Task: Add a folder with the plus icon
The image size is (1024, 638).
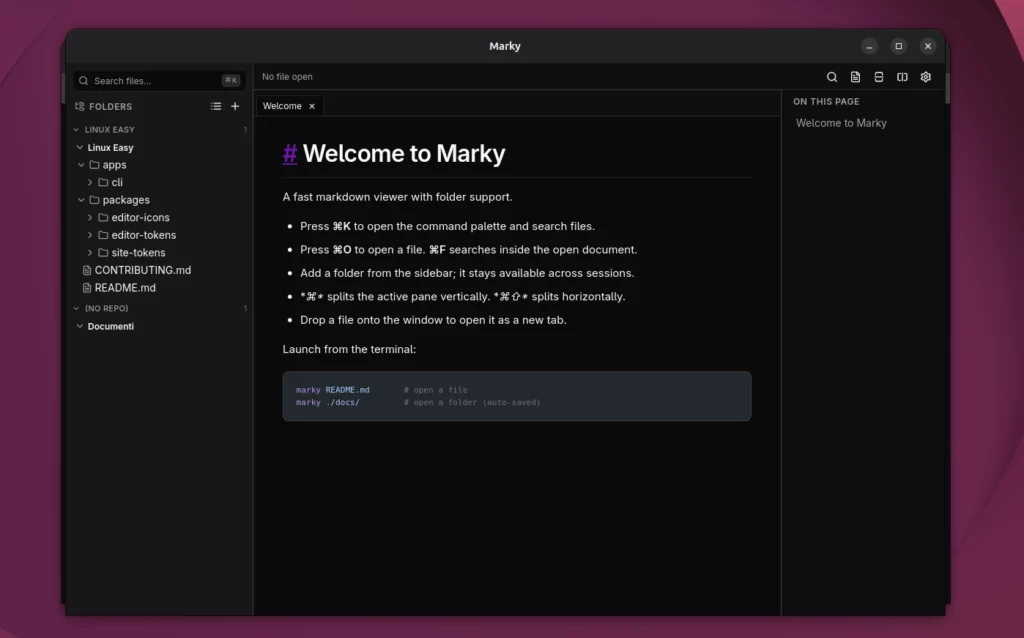Action: point(235,106)
